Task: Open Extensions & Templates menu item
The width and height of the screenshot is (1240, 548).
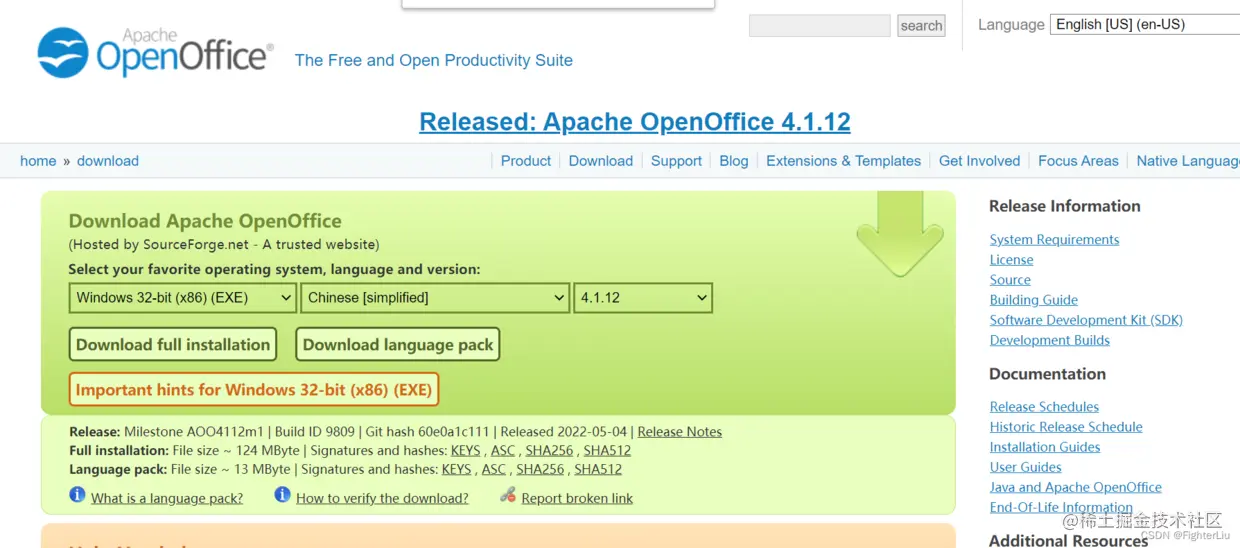Action: [x=843, y=161]
